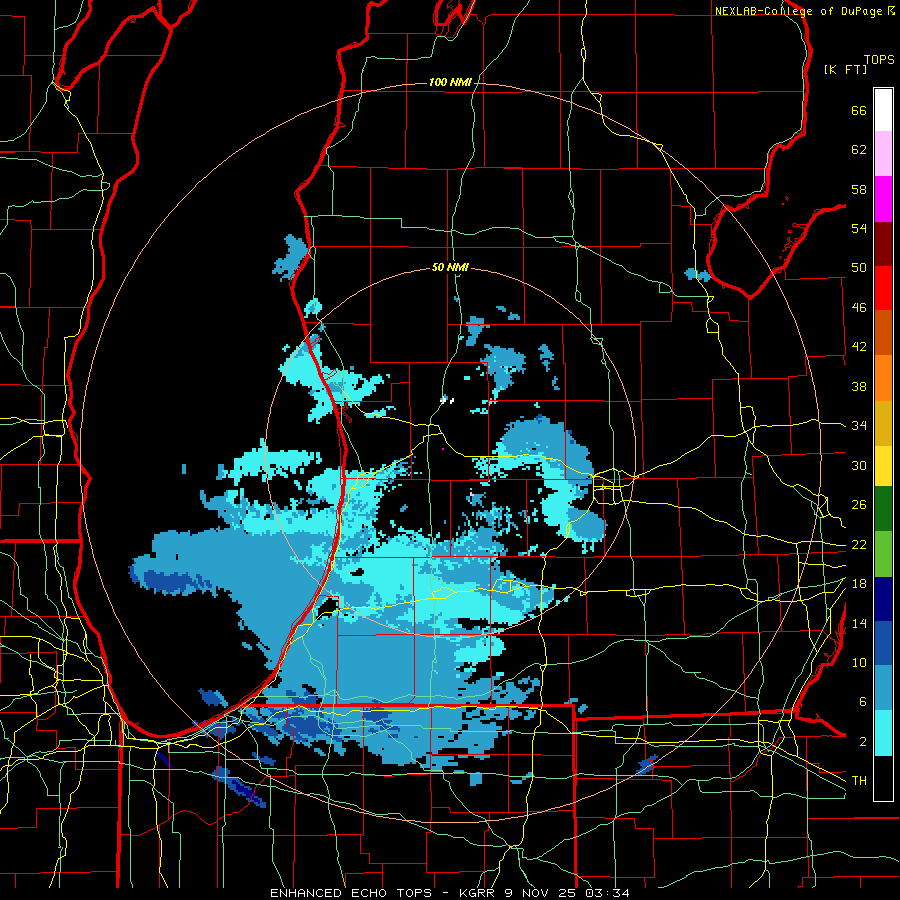900x900 pixels.
Task: Select the bright red legend swatch
Action: coord(883,288)
